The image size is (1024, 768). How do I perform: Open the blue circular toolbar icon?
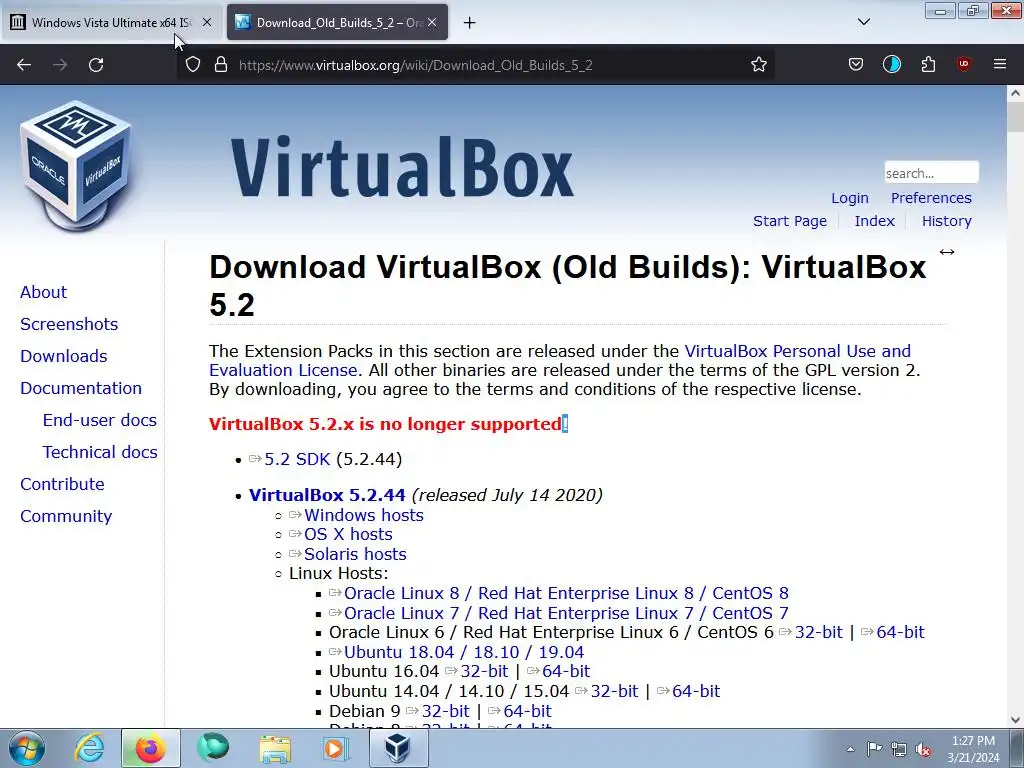click(891, 65)
